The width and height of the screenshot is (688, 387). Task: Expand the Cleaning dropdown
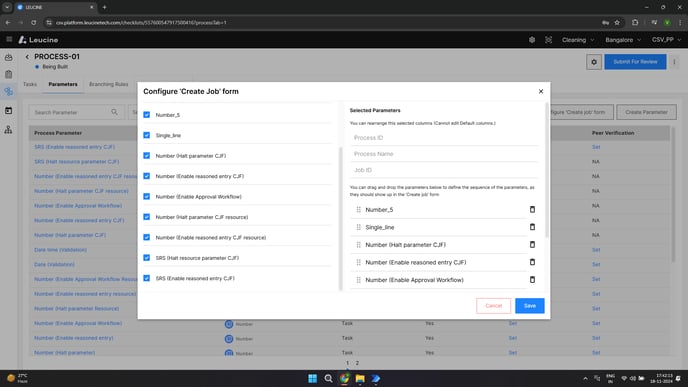coord(578,40)
